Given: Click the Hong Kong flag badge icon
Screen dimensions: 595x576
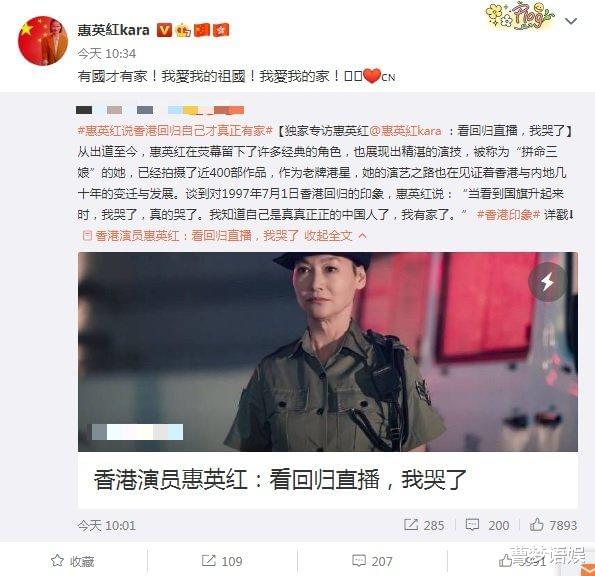Looking at the screenshot, I should tap(221, 30).
